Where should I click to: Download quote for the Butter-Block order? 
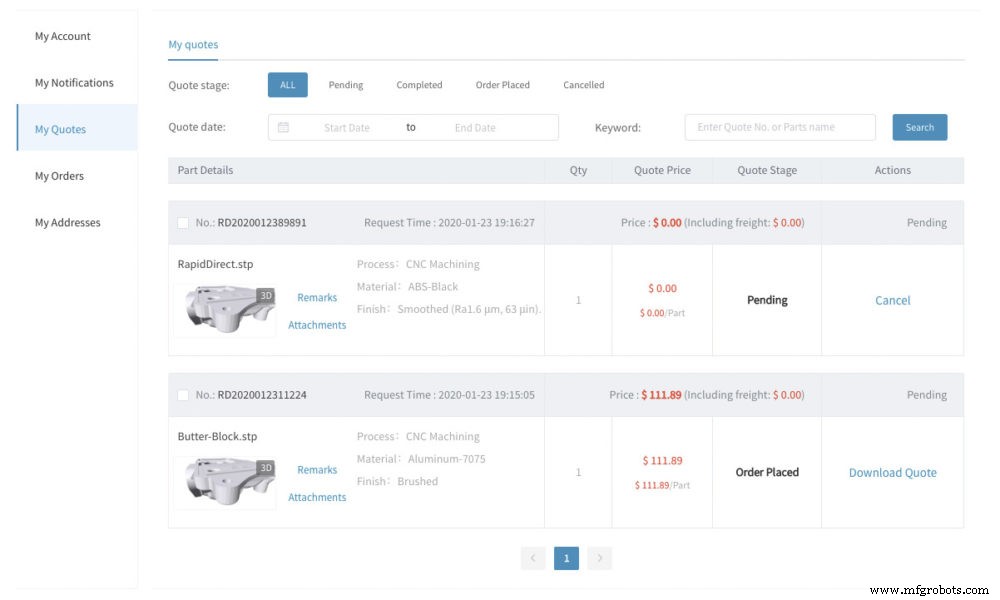(892, 472)
